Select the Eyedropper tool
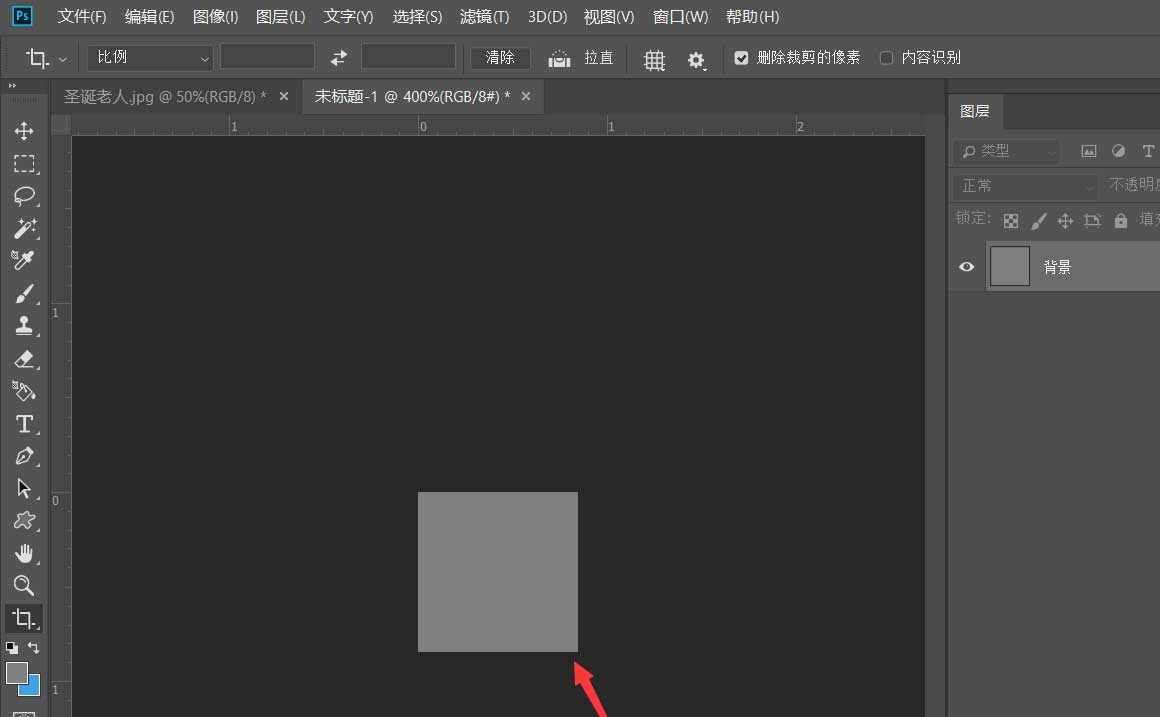The image size is (1160, 717). click(24, 260)
